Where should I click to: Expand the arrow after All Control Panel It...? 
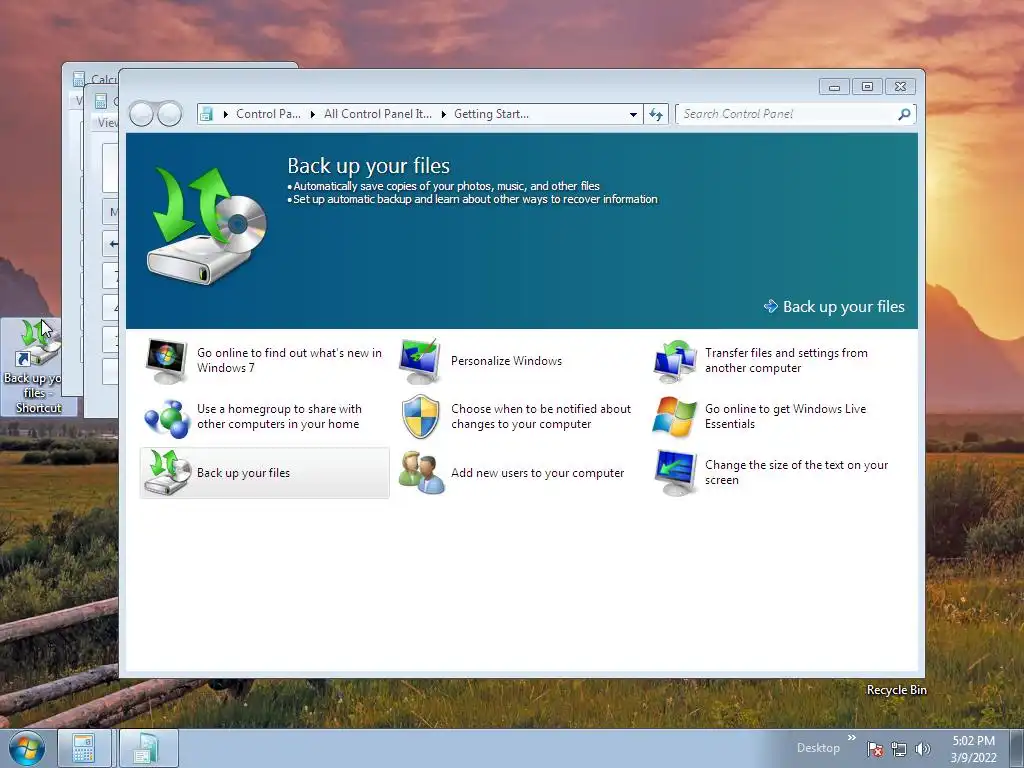coord(443,114)
